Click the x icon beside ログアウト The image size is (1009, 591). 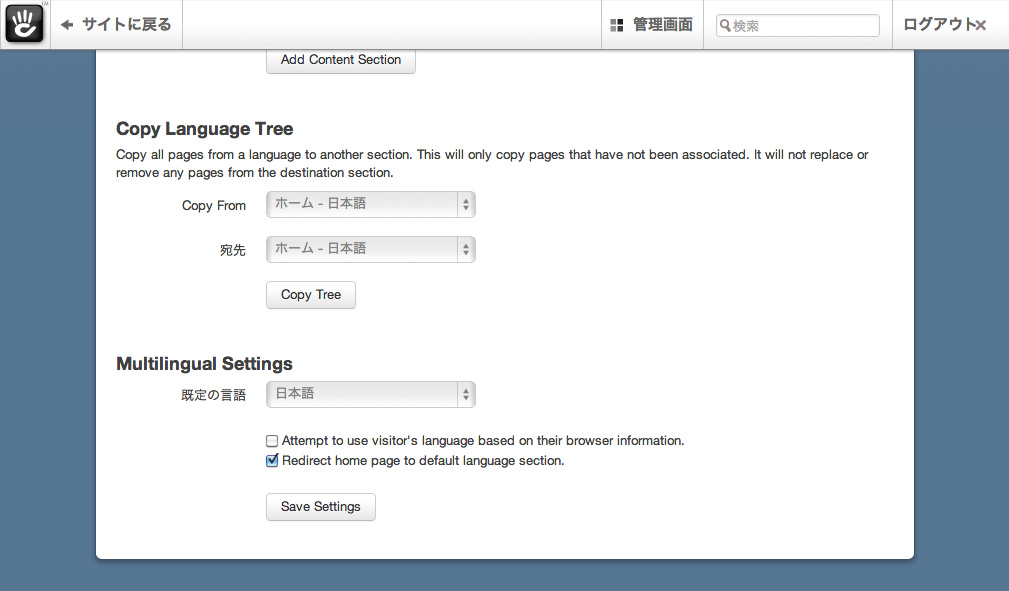(981, 25)
